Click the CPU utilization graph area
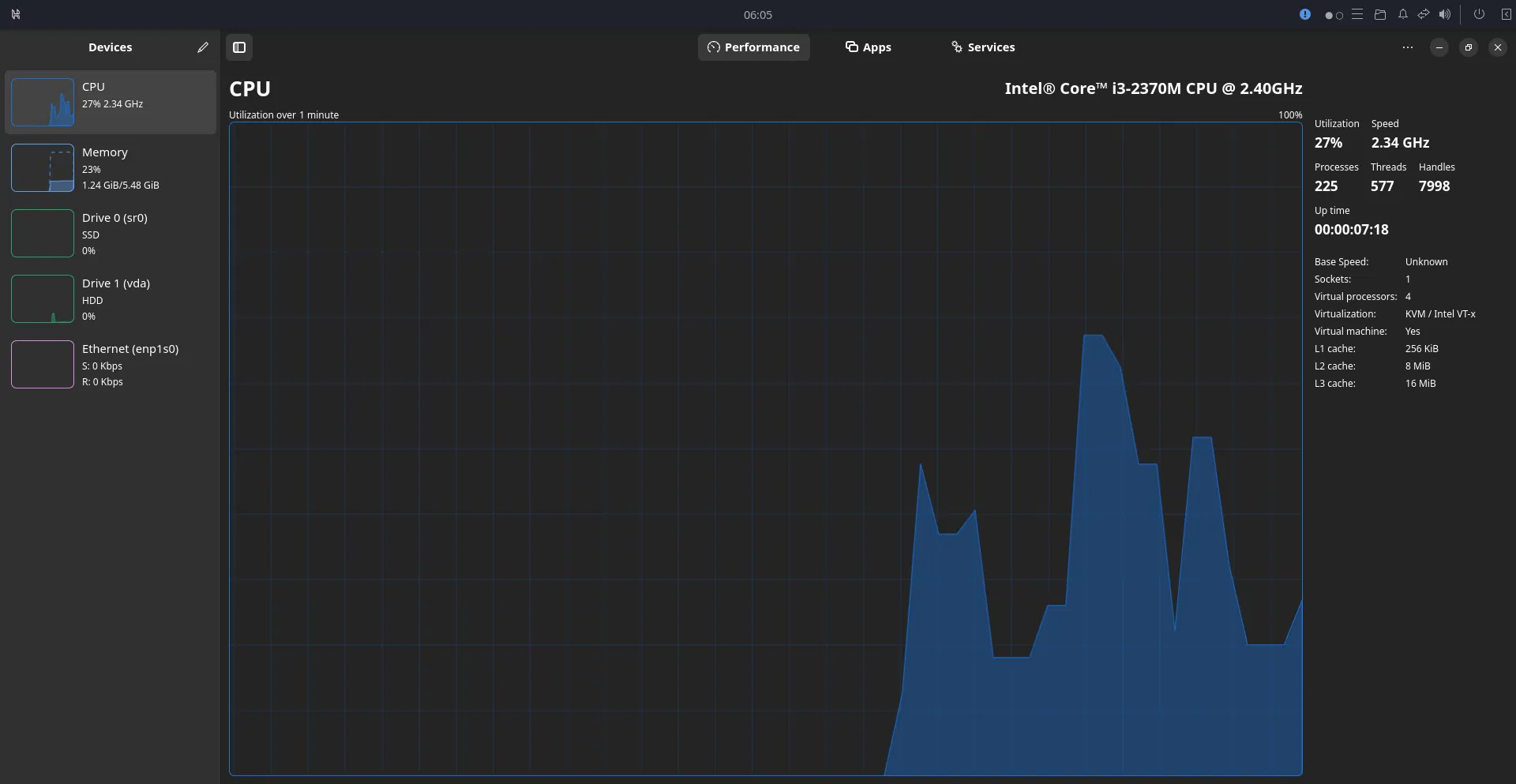The image size is (1516, 784). (764, 448)
